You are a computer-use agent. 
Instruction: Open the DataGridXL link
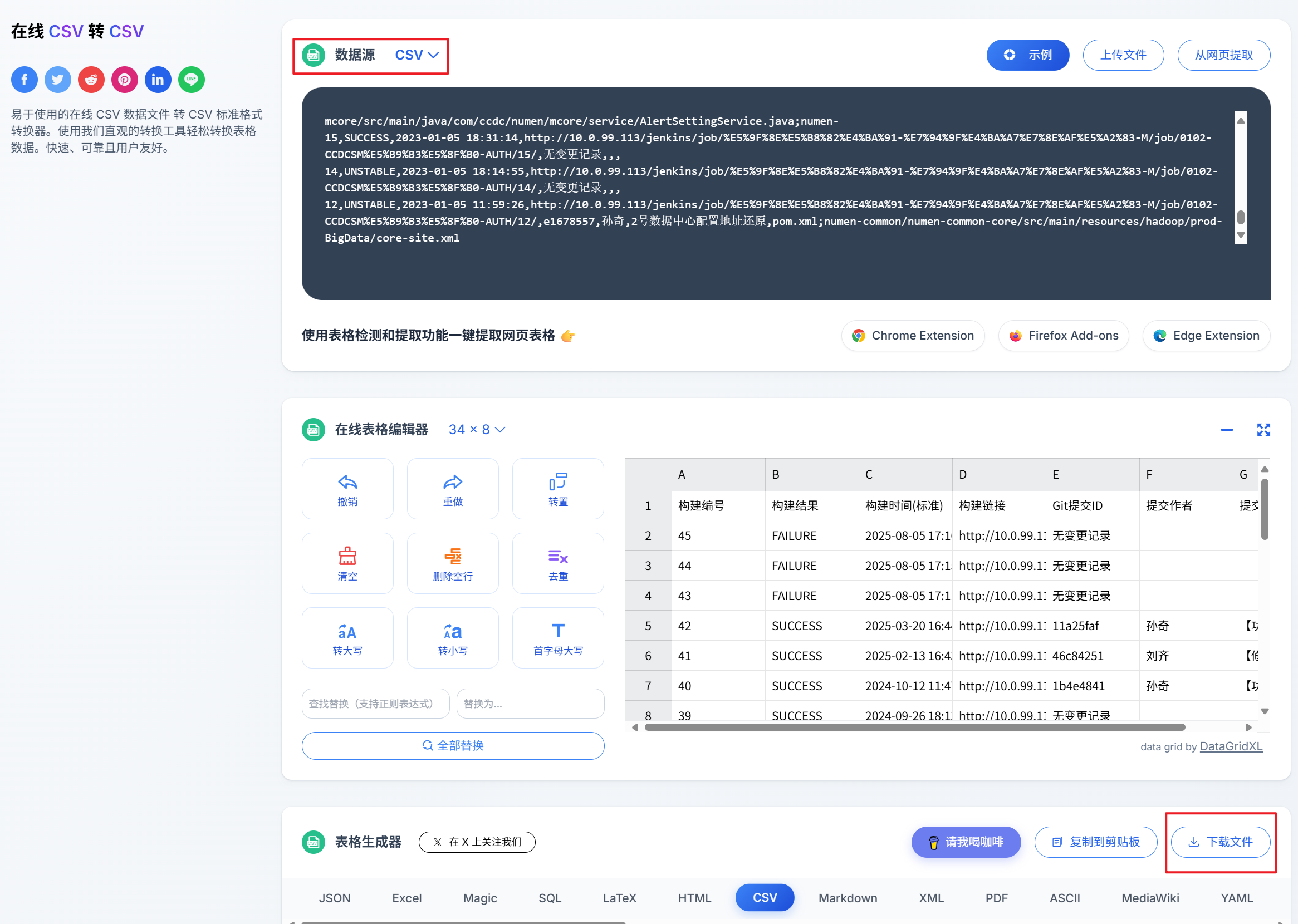[1231, 746]
